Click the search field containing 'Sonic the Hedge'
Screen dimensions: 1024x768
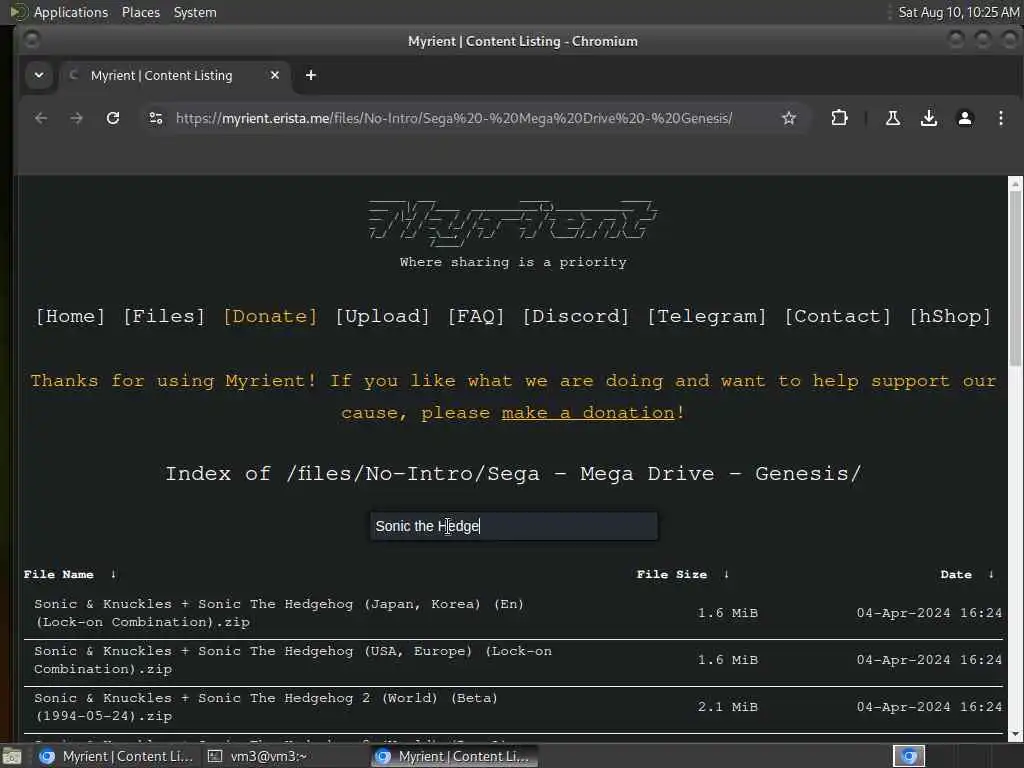coord(514,526)
